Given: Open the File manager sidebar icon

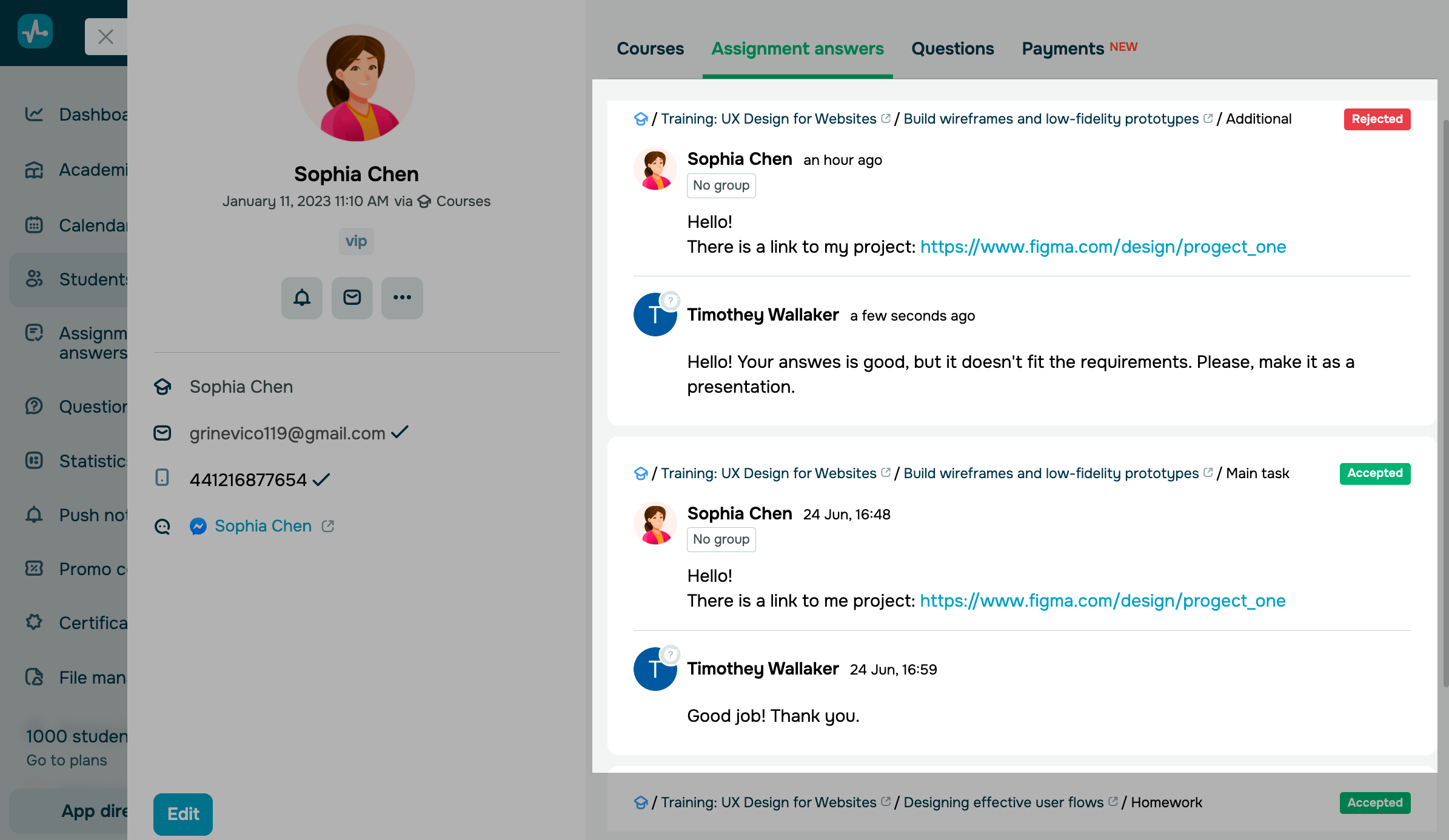Looking at the screenshot, I should (34, 677).
